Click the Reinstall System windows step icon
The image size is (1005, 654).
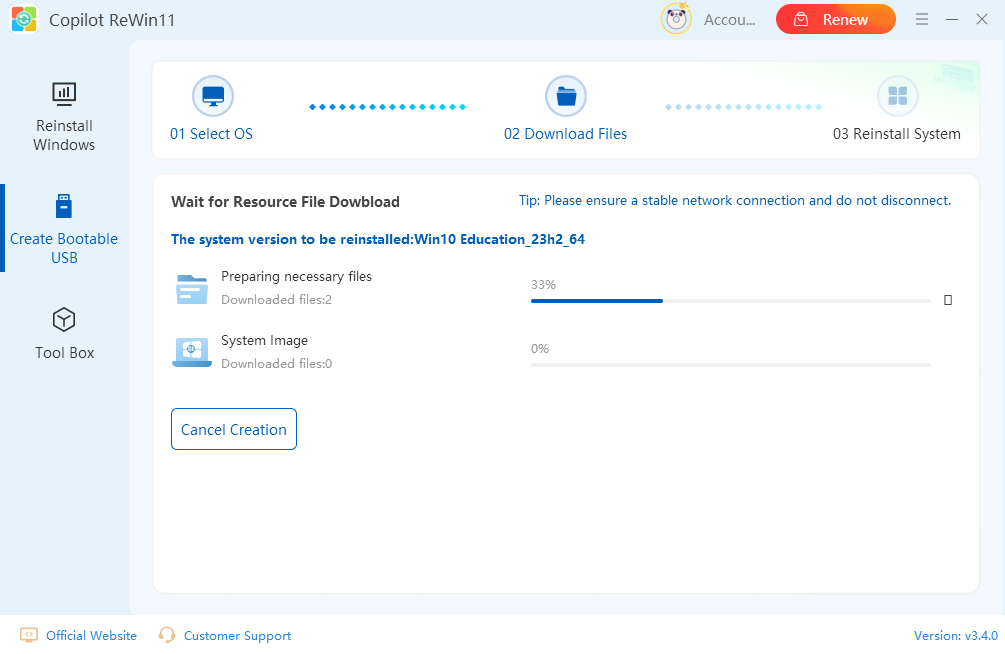(897, 96)
